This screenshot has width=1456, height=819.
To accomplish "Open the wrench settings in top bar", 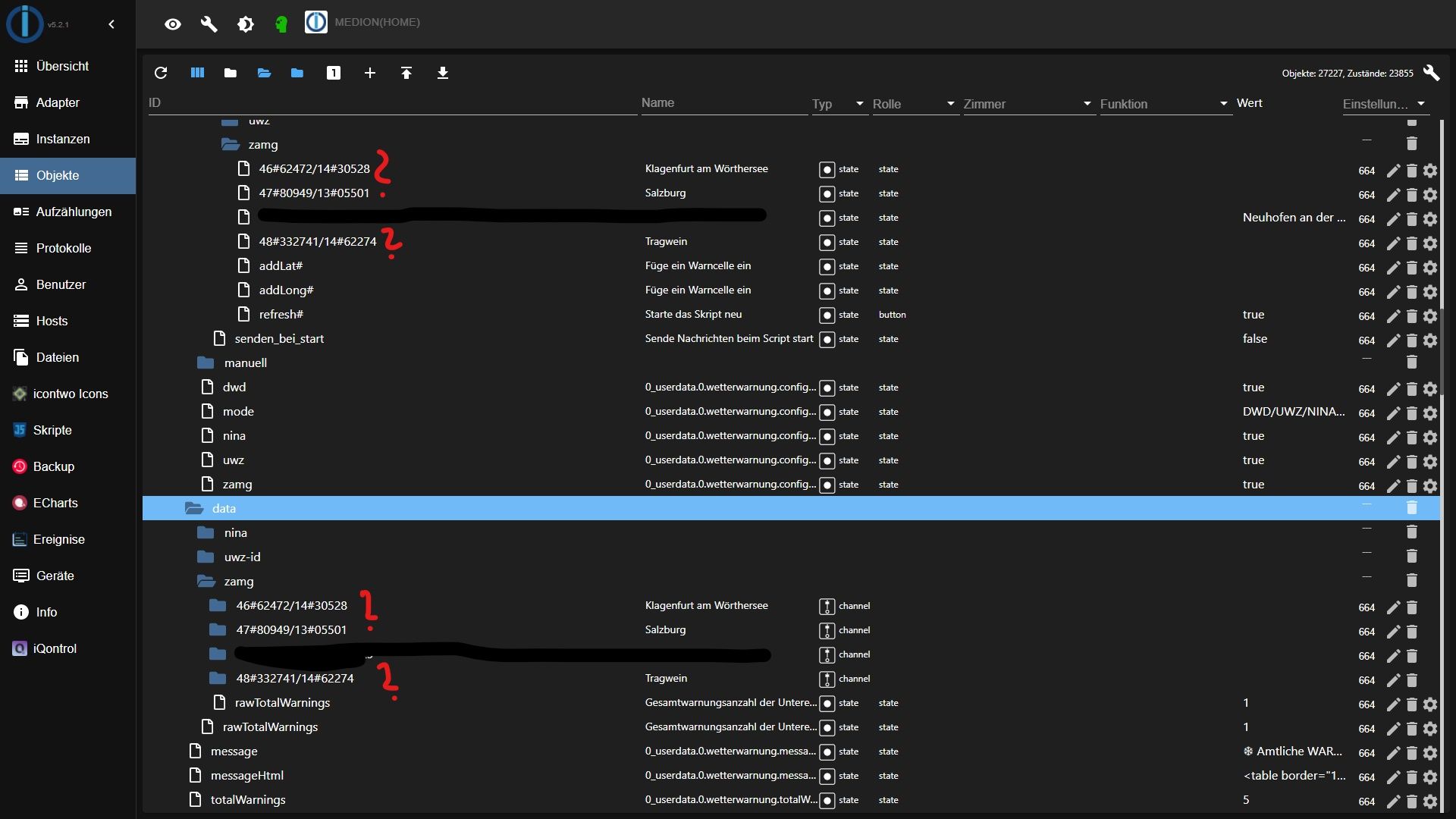I will click(209, 24).
